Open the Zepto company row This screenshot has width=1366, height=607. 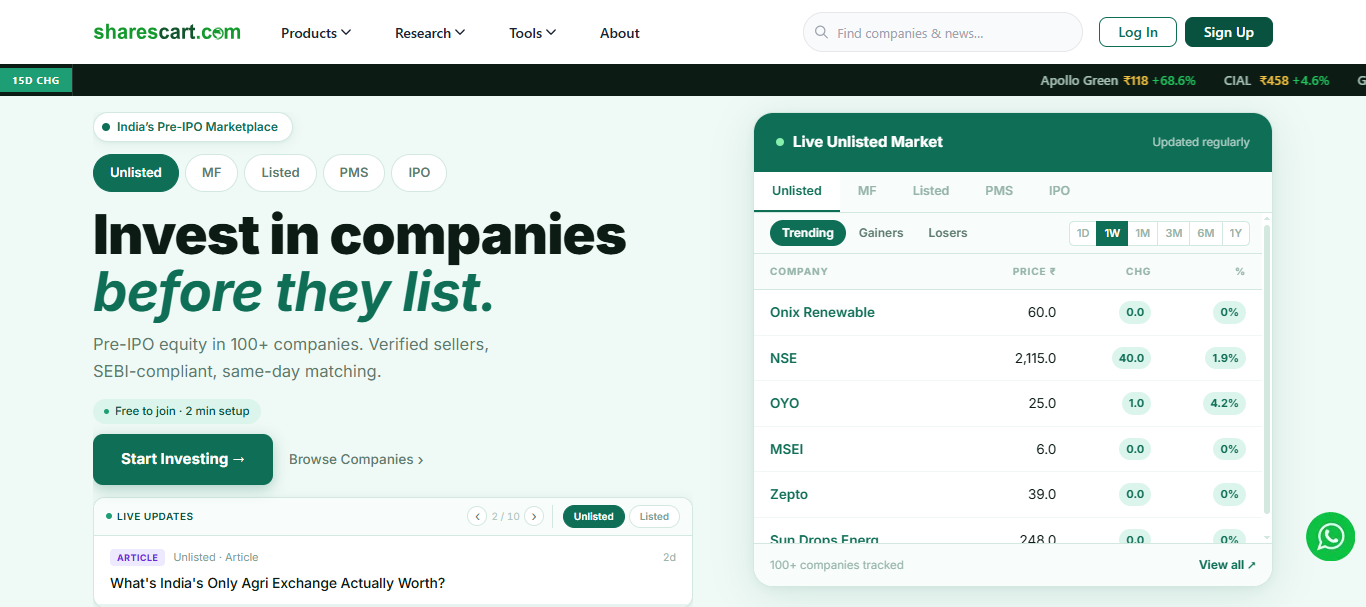pos(1008,494)
